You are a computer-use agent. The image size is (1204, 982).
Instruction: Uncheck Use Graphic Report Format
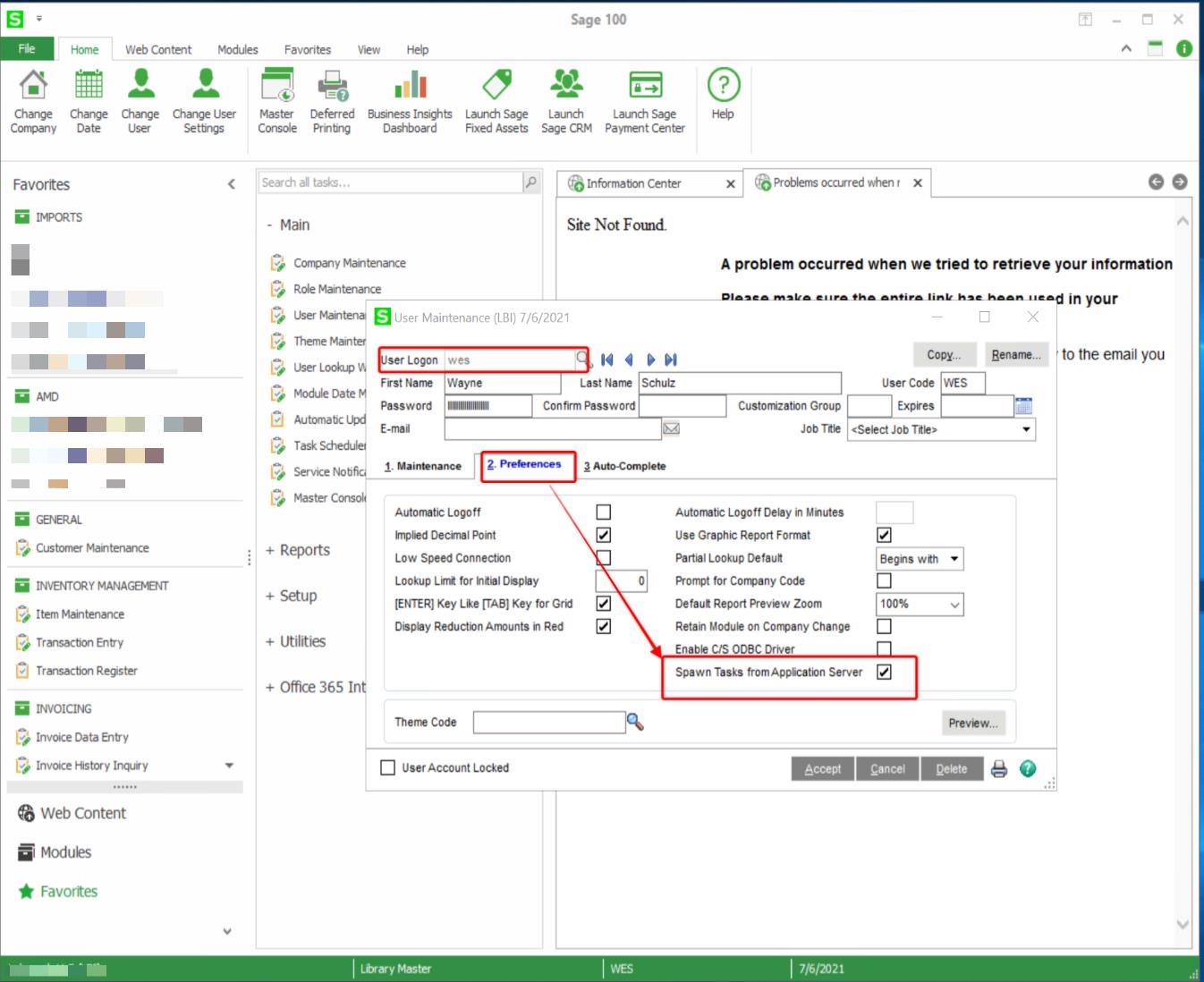pos(884,535)
